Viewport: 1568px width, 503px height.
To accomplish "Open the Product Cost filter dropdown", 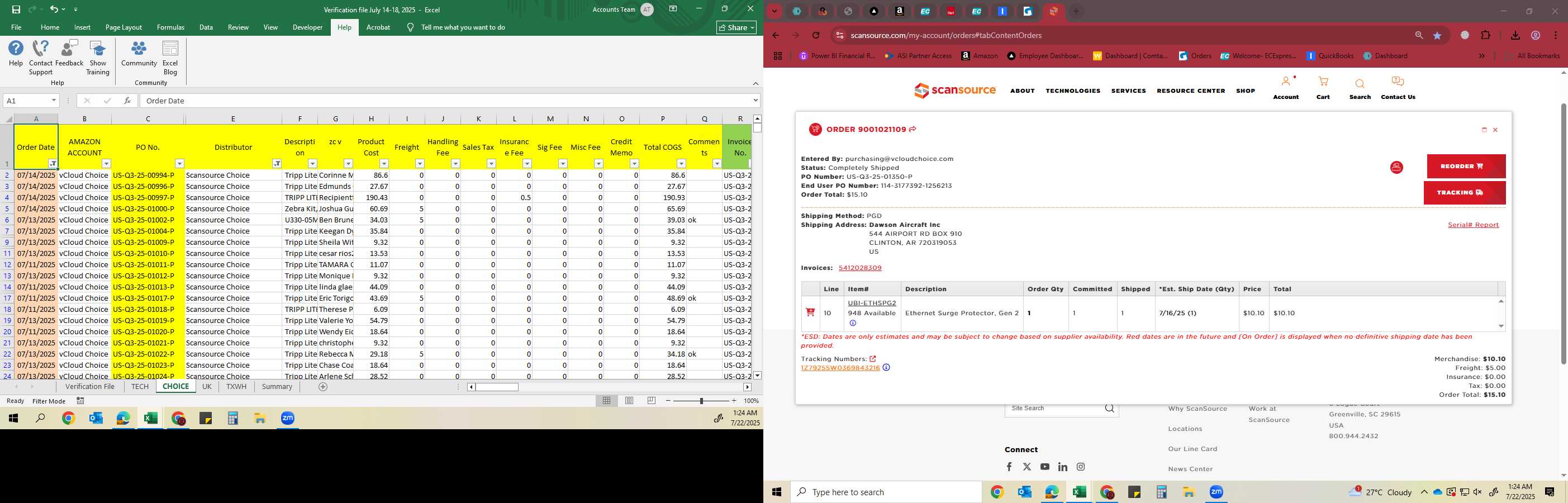I will tap(384, 163).
